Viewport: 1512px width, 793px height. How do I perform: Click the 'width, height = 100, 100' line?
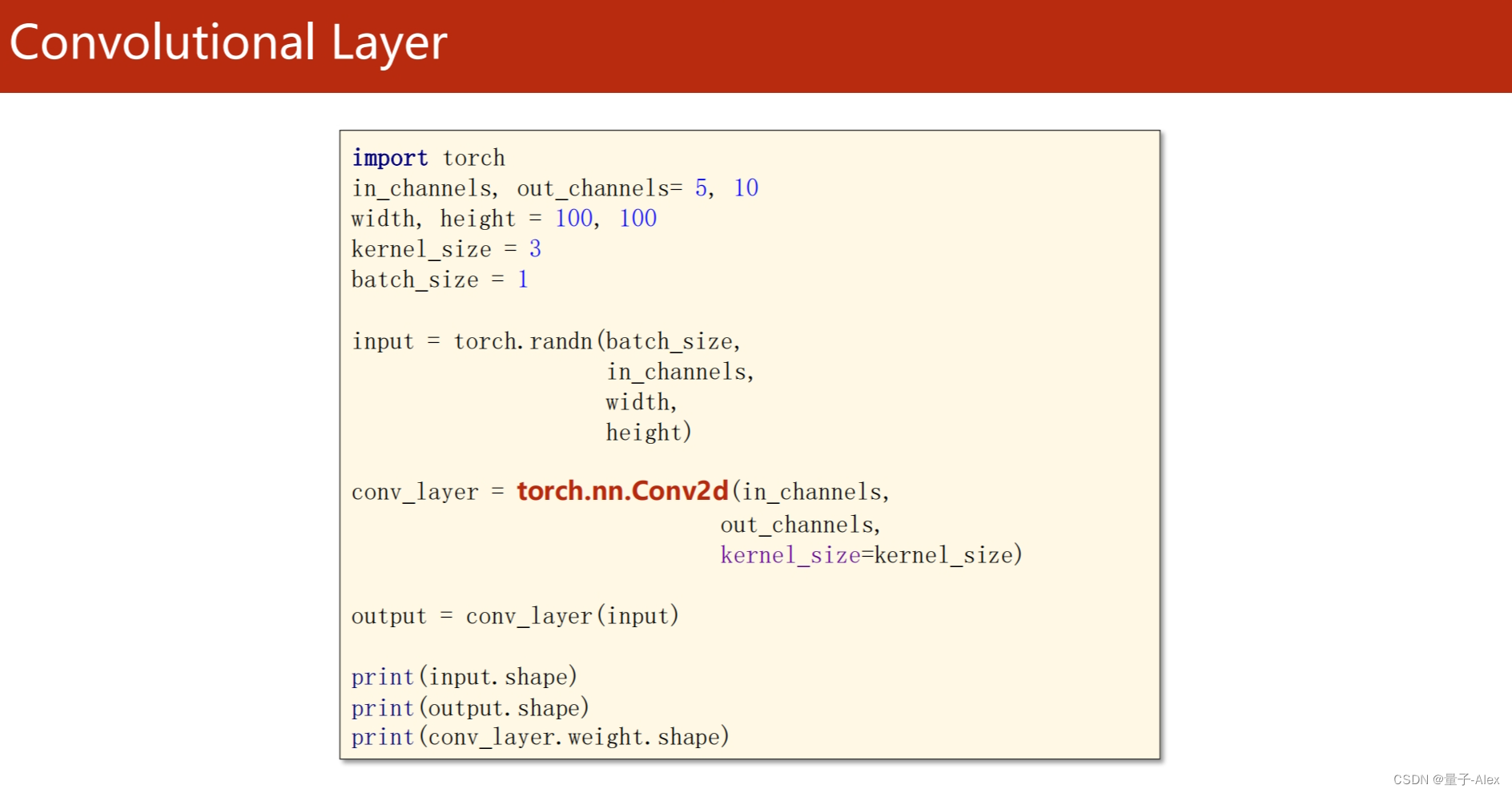coord(504,219)
